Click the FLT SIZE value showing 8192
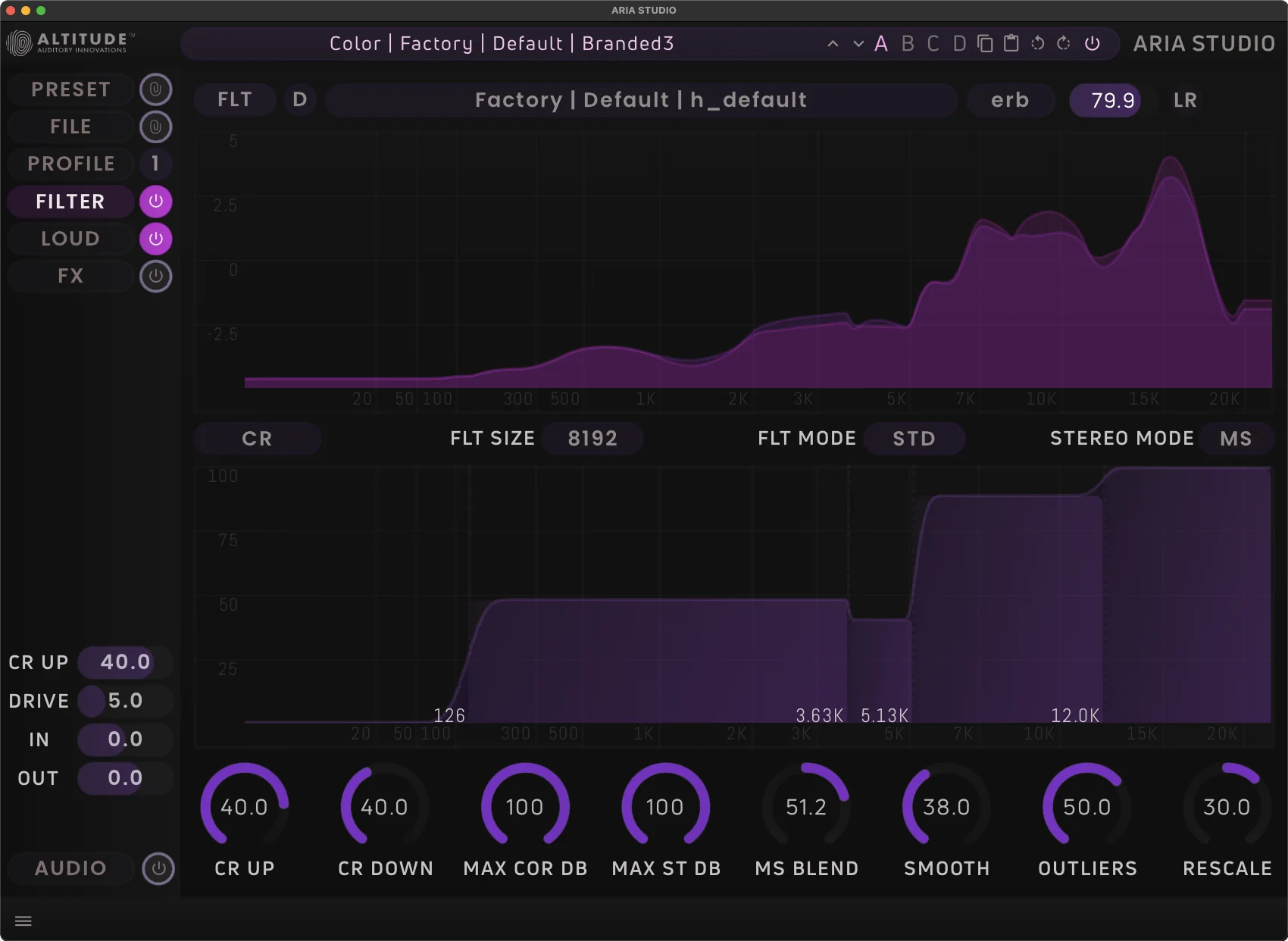Viewport: 1288px width, 941px height. (592, 438)
